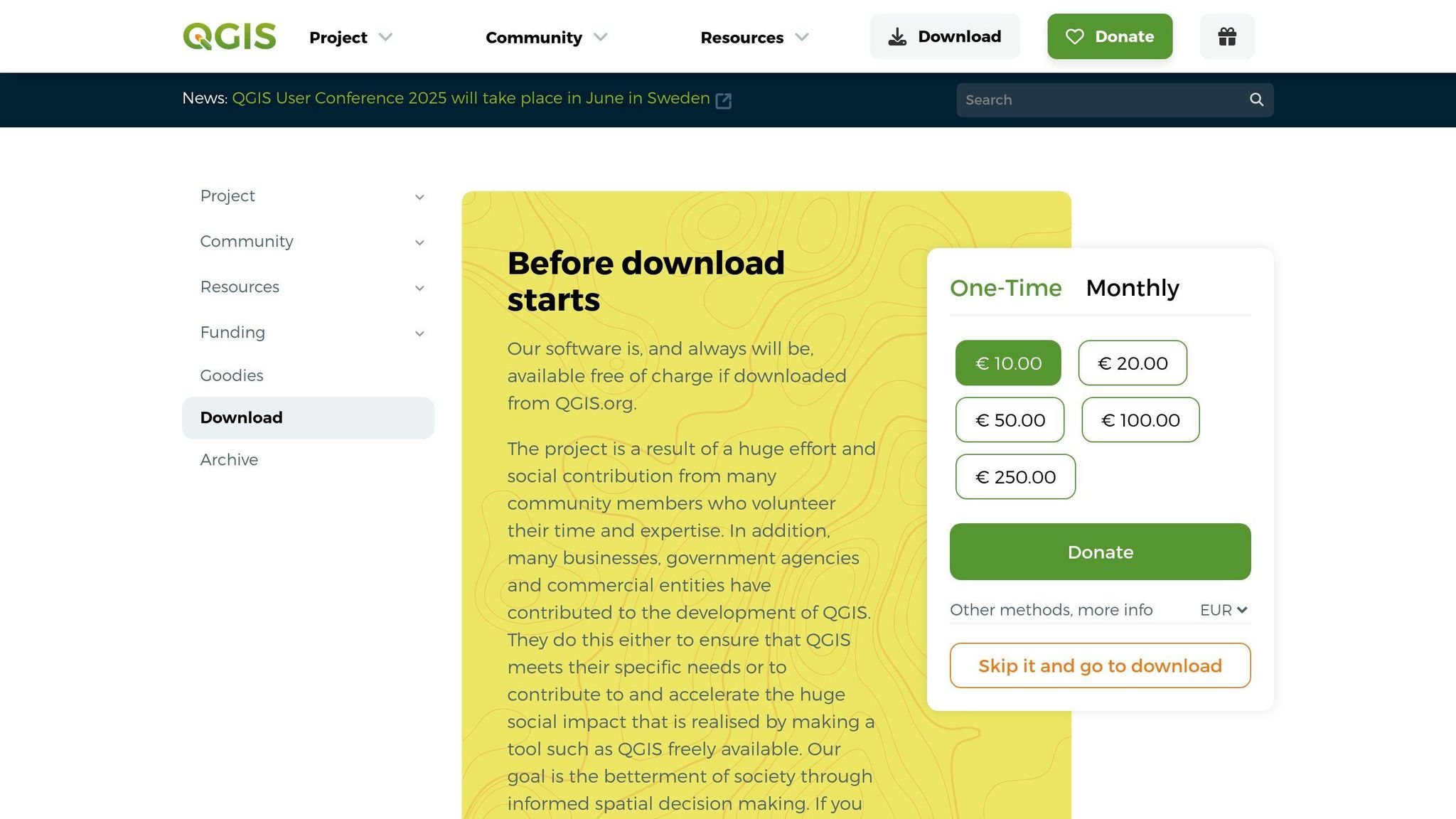Viewport: 1456px width, 819px height.
Task: Click the search magnifier icon
Action: pyautogui.click(x=1256, y=100)
